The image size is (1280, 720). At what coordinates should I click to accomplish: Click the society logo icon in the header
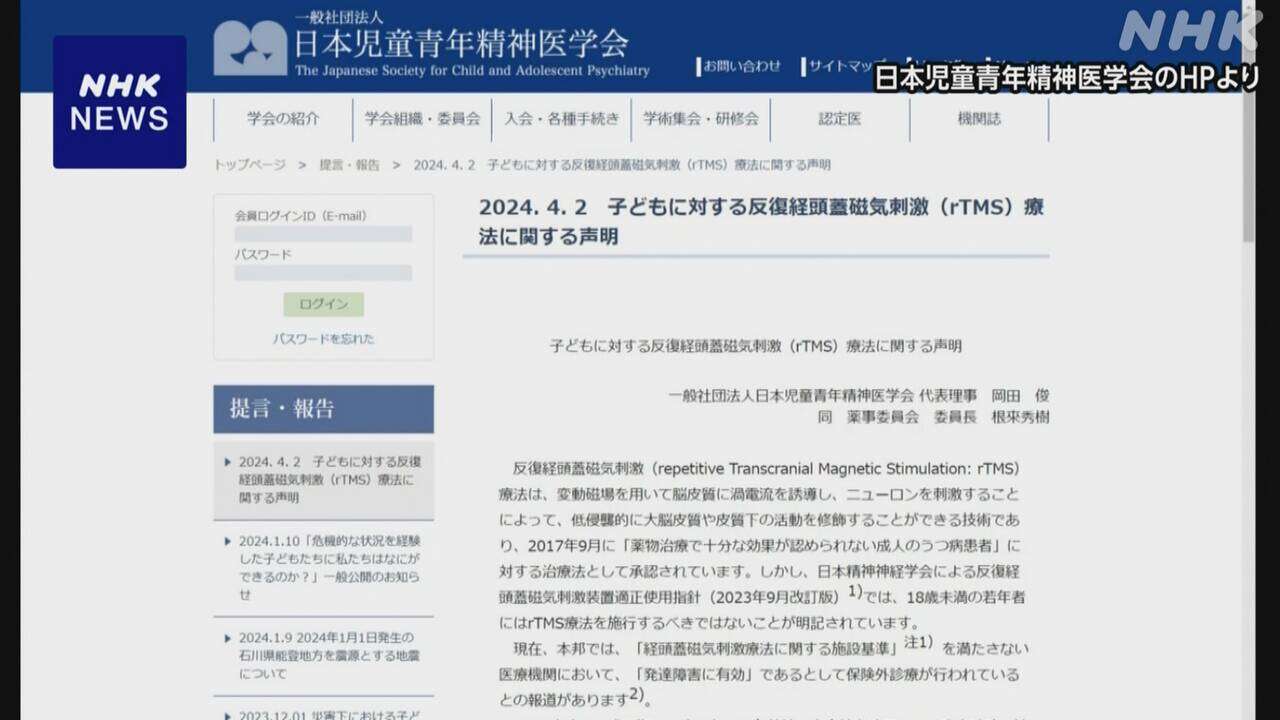coord(251,47)
